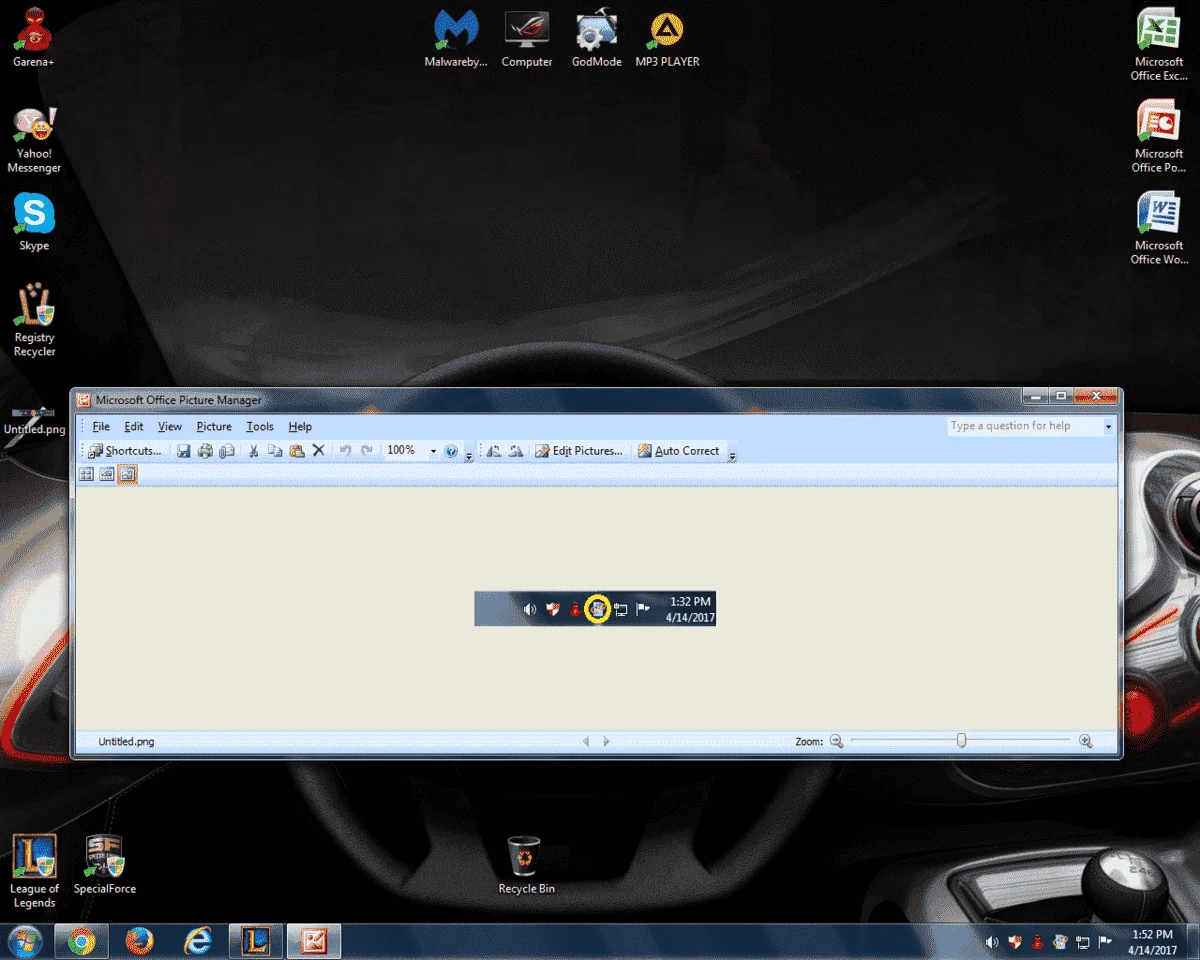Click the Save floppy disk icon

click(x=184, y=451)
